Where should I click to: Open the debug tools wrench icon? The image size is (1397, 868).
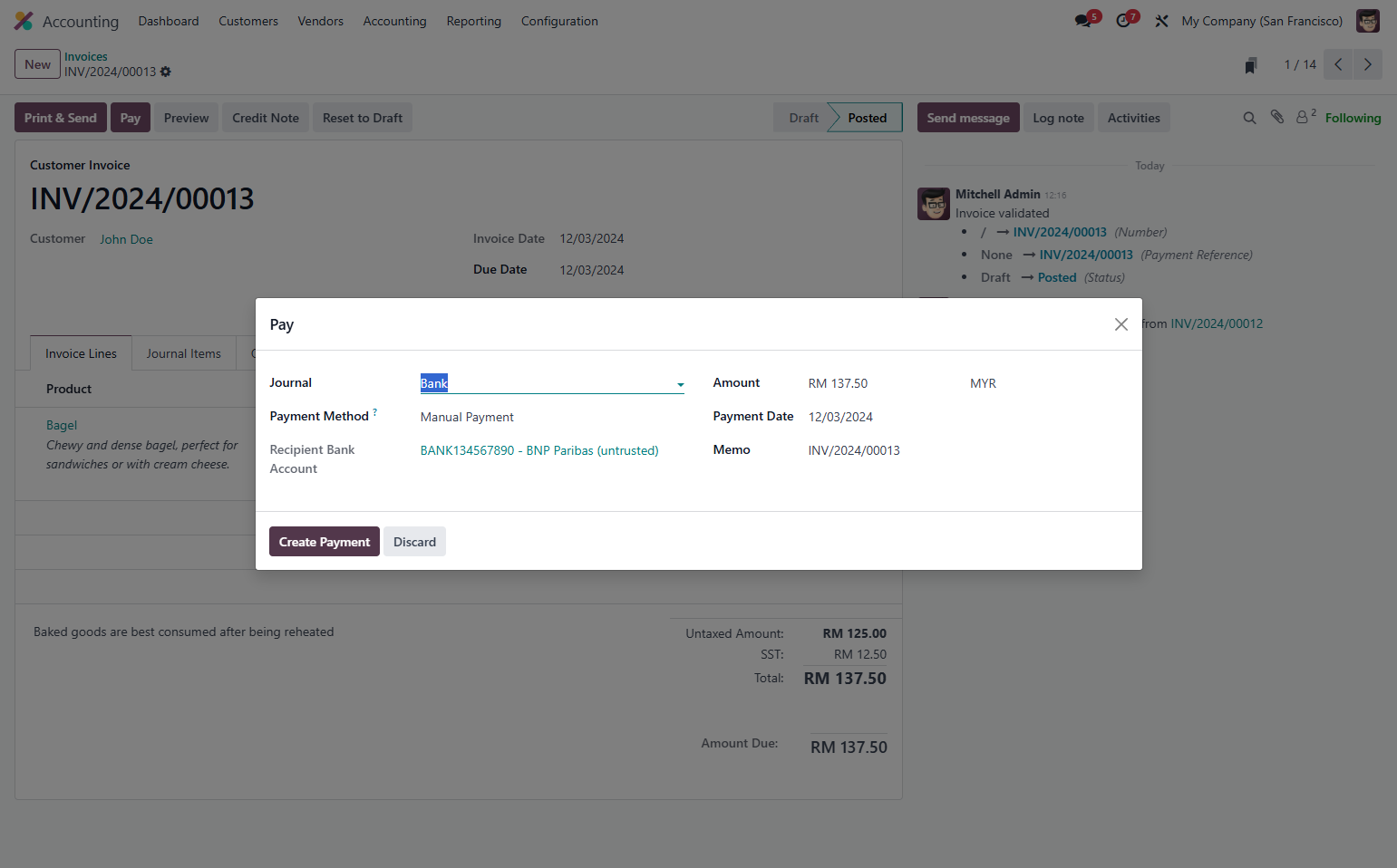[x=1161, y=21]
